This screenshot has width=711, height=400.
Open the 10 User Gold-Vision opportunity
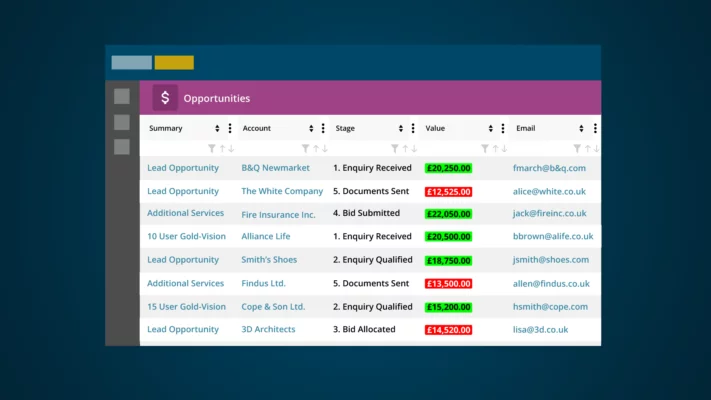click(x=186, y=236)
